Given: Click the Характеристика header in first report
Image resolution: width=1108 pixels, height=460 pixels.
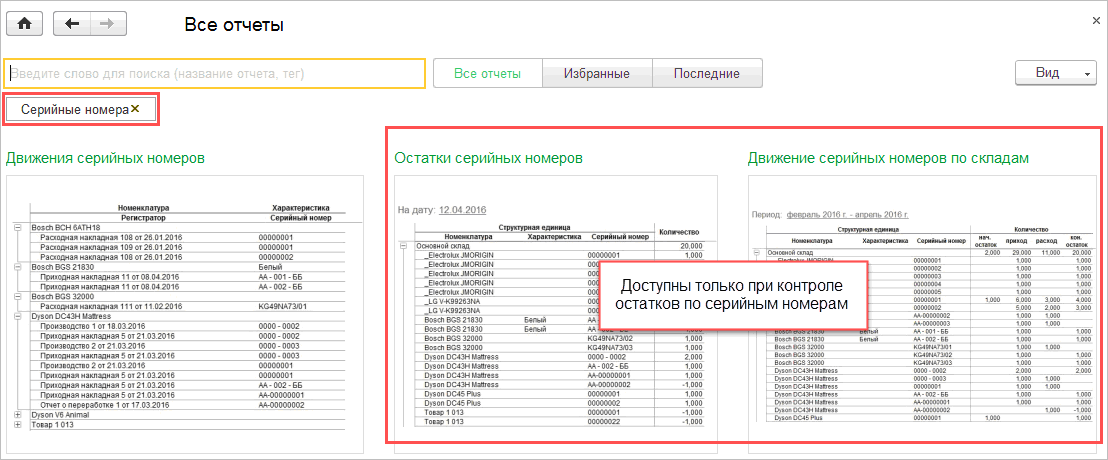Looking at the screenshot, I should pyautogui.click(x=300, y=208).
